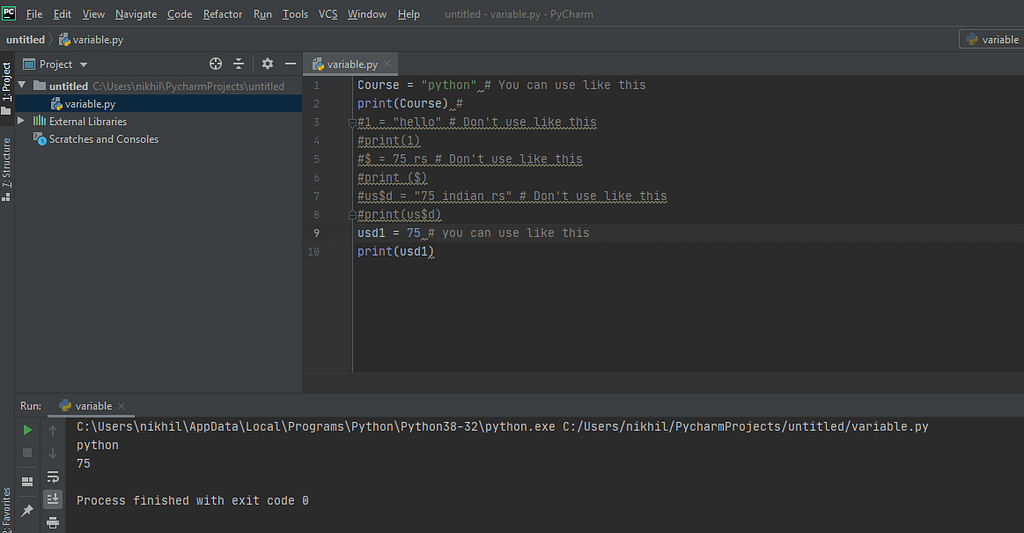Open Project panel settings gear
This screenshot has height=533, width=1024.
pyautogui.click(x=267, y=63)
